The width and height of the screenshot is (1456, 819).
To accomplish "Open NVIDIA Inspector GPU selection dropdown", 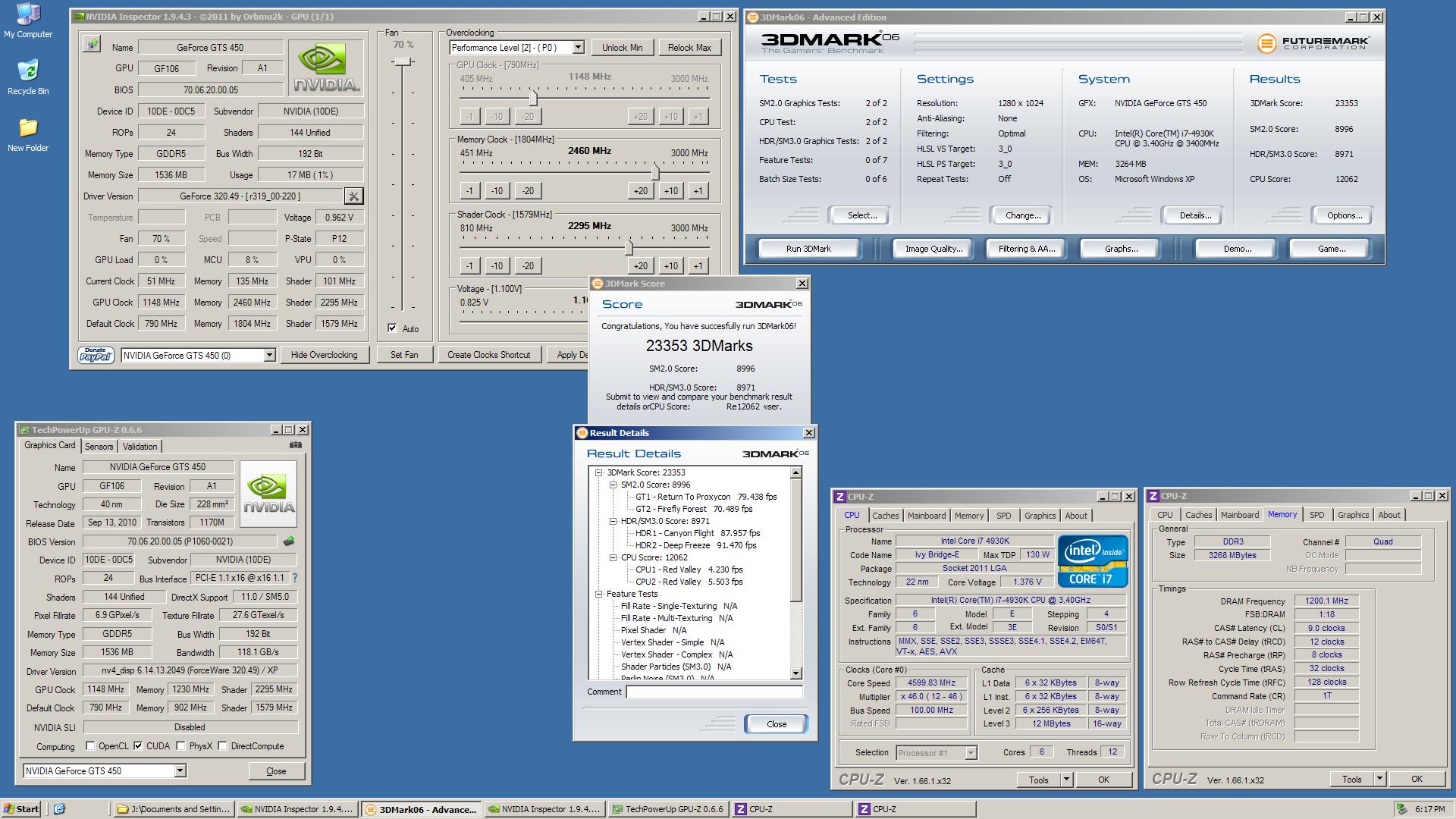I will click(268, 355).
